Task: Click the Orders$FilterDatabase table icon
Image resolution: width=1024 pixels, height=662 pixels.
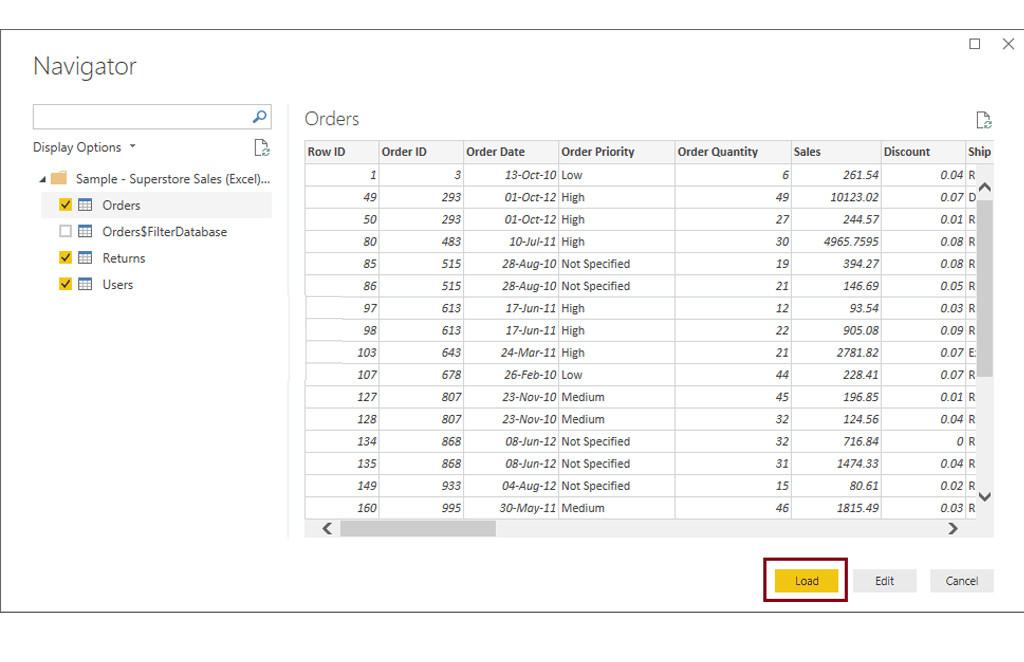Action: pos(85,231)
